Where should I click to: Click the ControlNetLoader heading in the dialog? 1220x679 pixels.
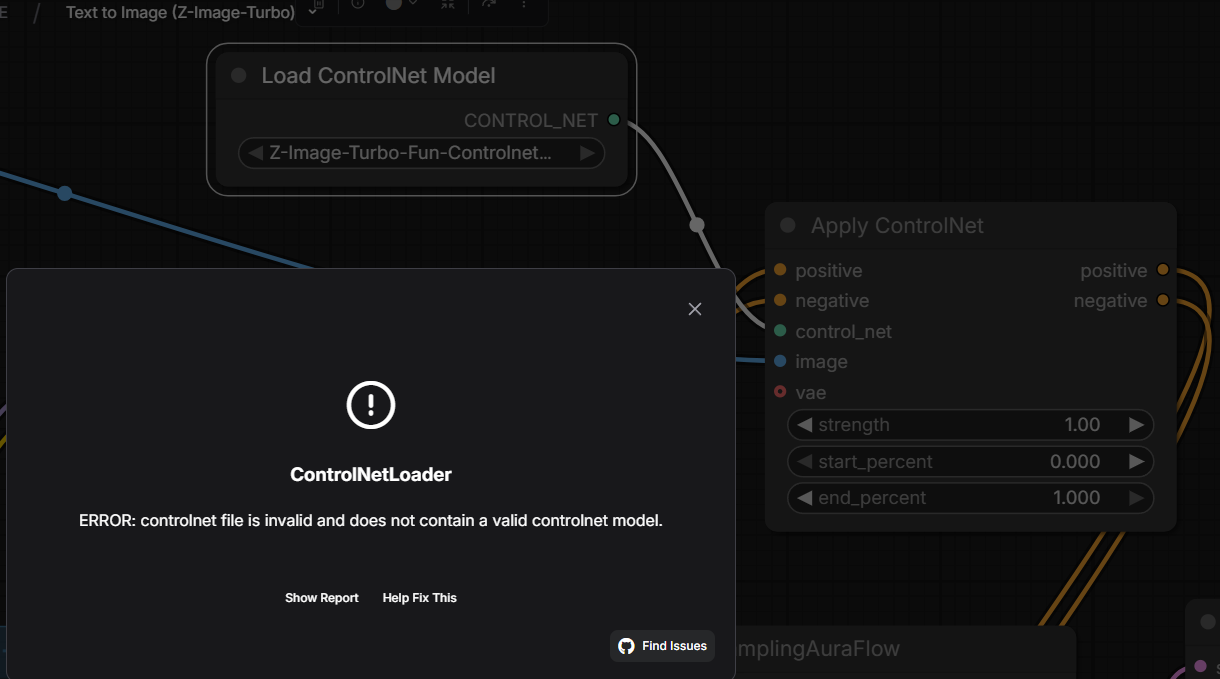371,475
